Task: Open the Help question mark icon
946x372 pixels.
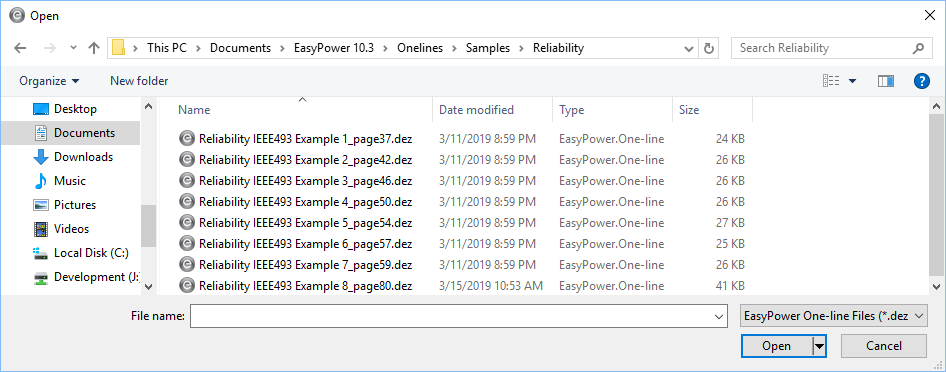Action: tap(921, 81)
